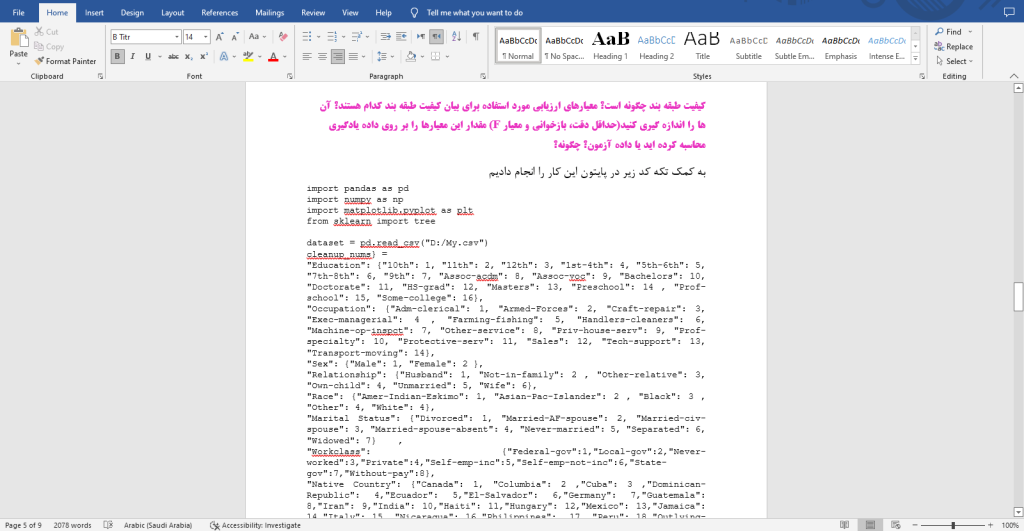Open the comments icon at top right
This screenshot has height=531, width=1024.
click(1009, 12)
